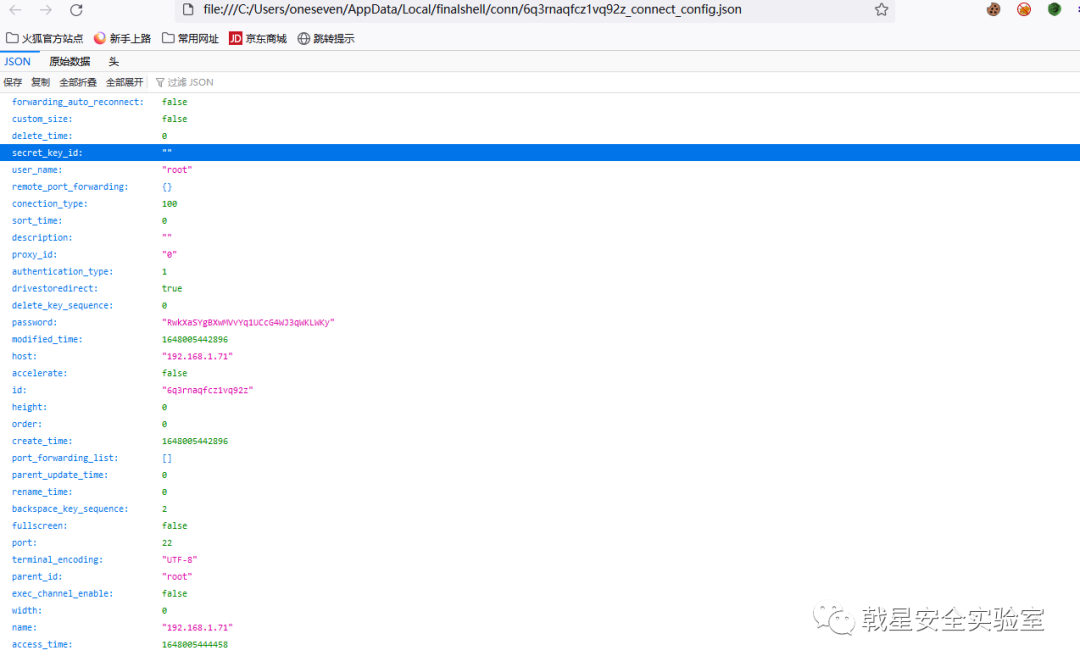The image size is (1080, 667).
Task: Select the accelerate key
Action: 39,373
